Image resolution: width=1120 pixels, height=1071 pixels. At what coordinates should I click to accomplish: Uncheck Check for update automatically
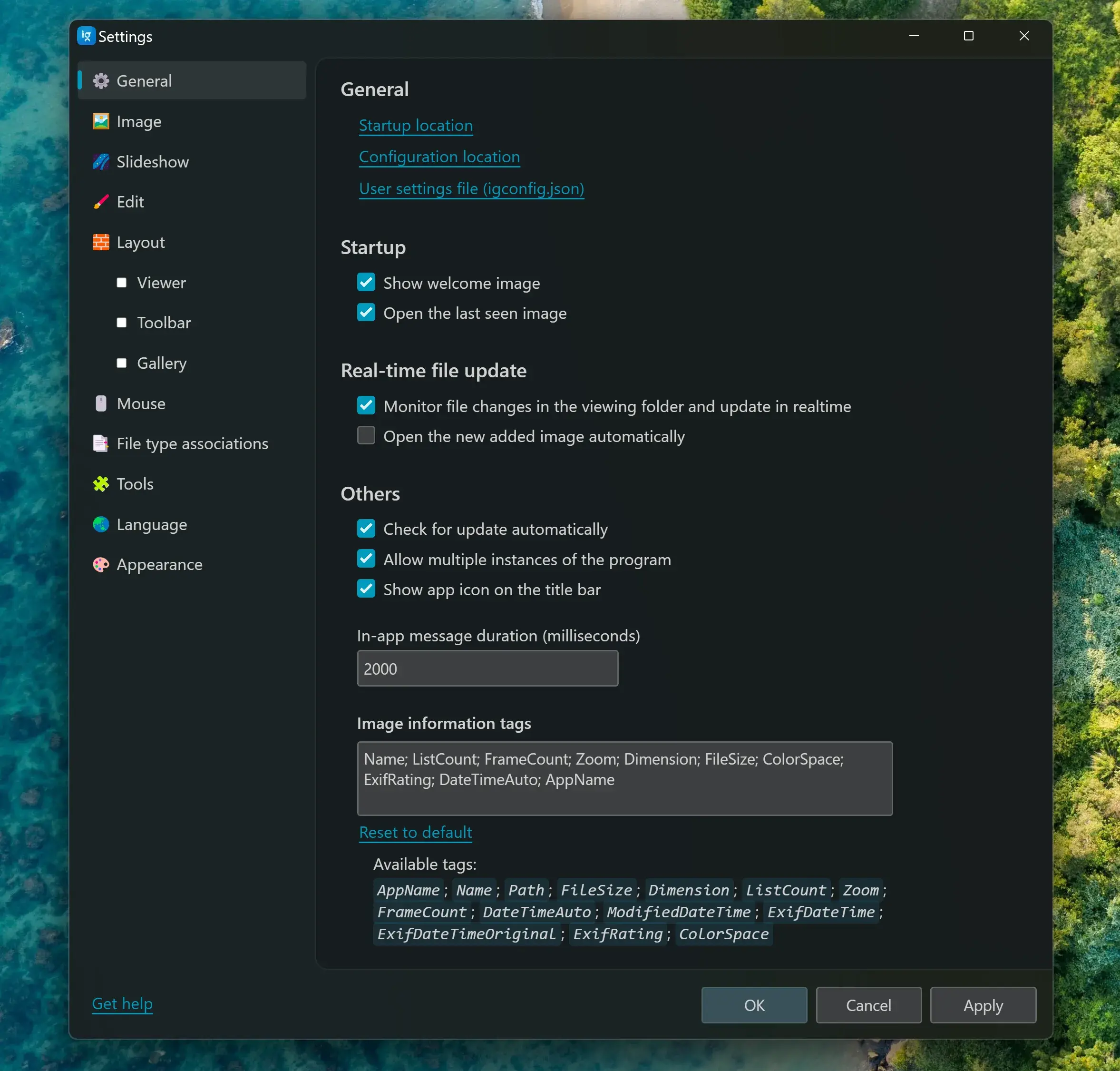click(x=366, y=529)
